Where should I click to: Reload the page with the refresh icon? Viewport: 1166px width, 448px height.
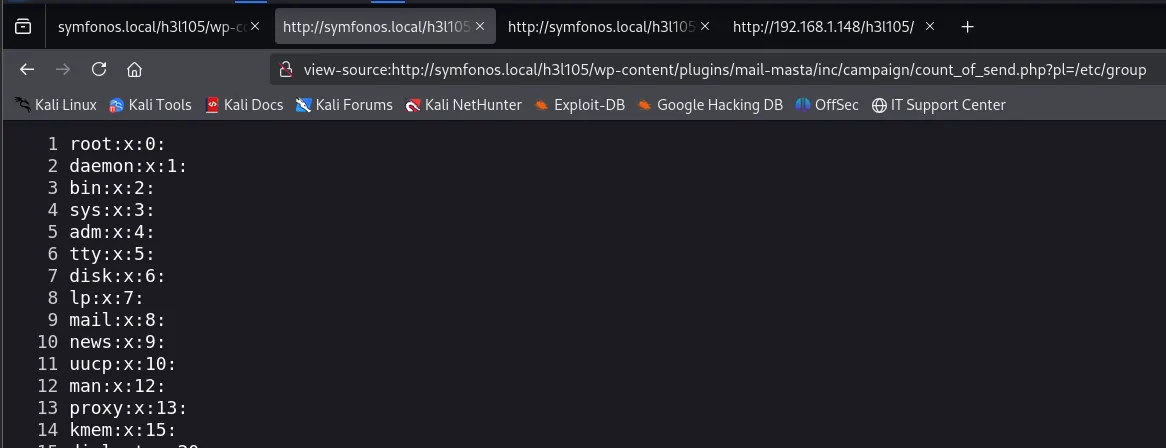coord(99,69)
